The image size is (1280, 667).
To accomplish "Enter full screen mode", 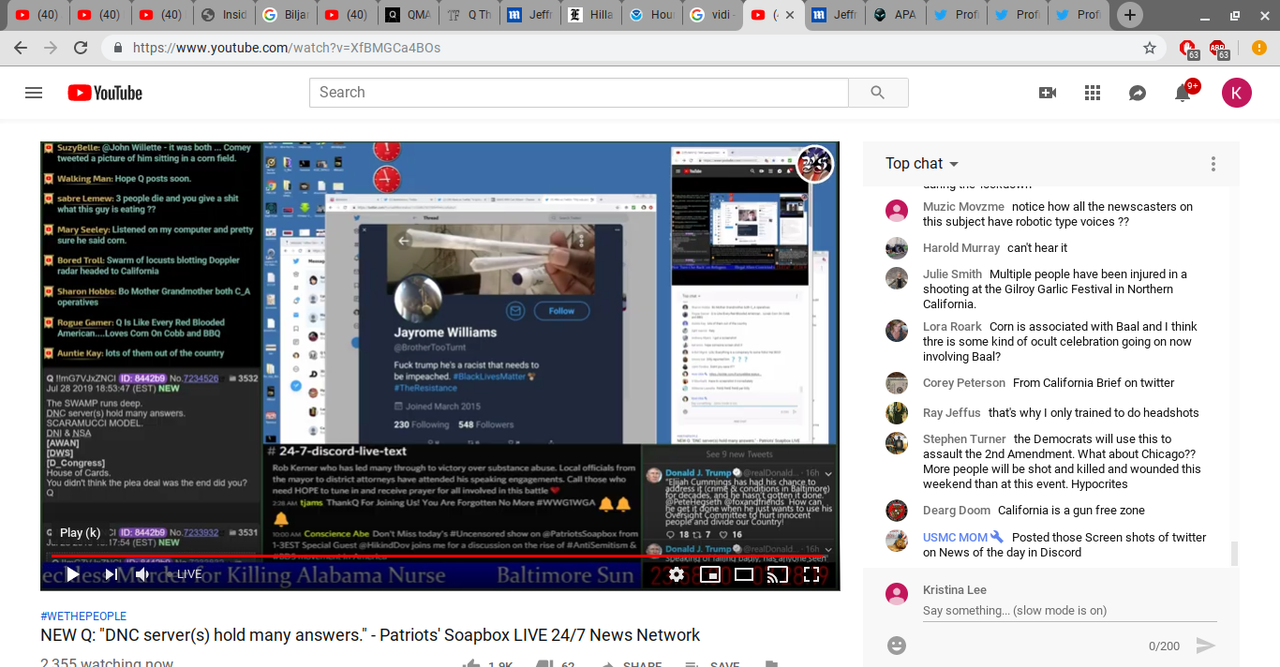I will (x=811, y=574).
